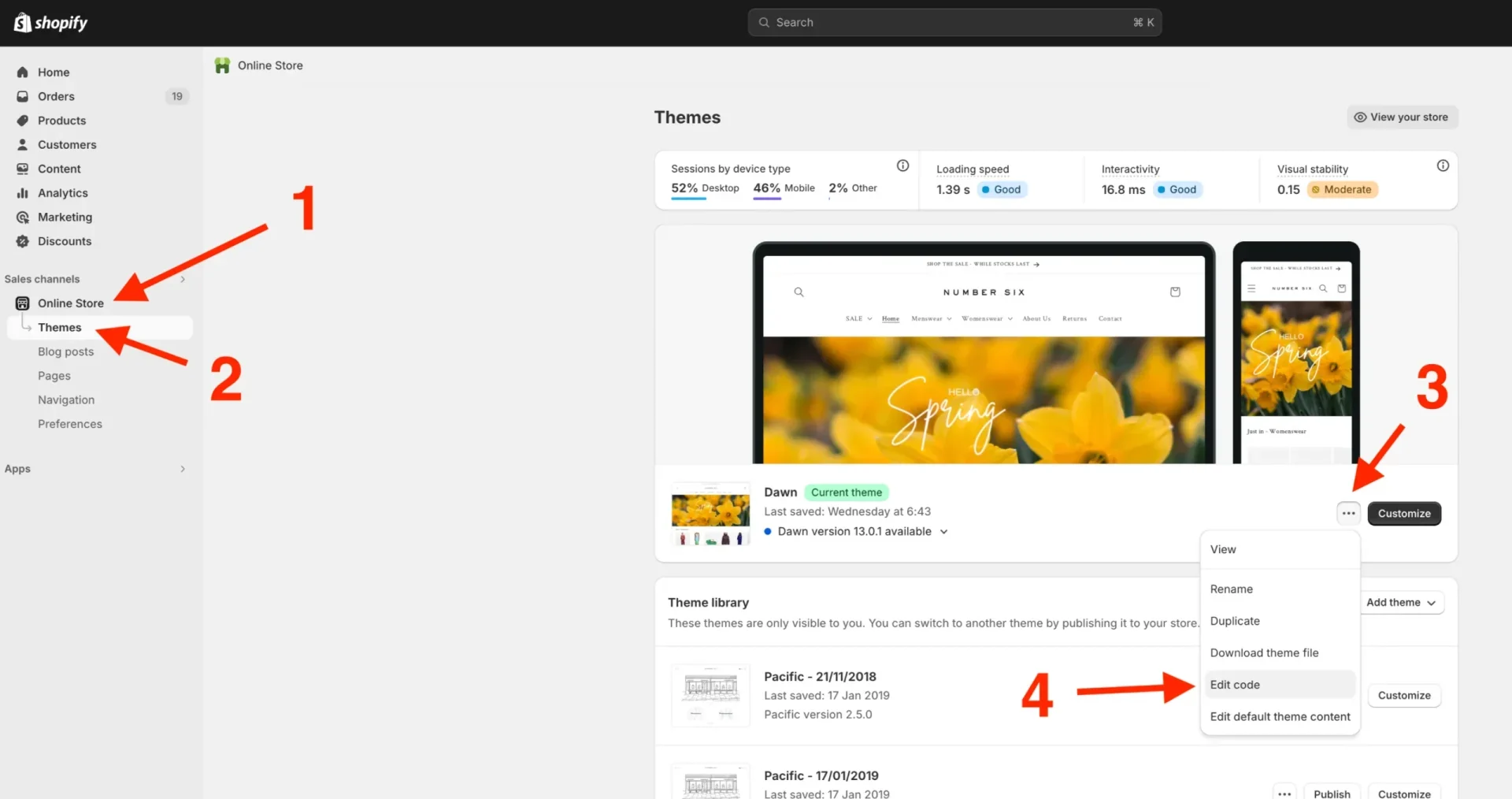Viewport: 1512px width, 799px height.
Task: Click the Shopify logo
Action: pos(50,22)
